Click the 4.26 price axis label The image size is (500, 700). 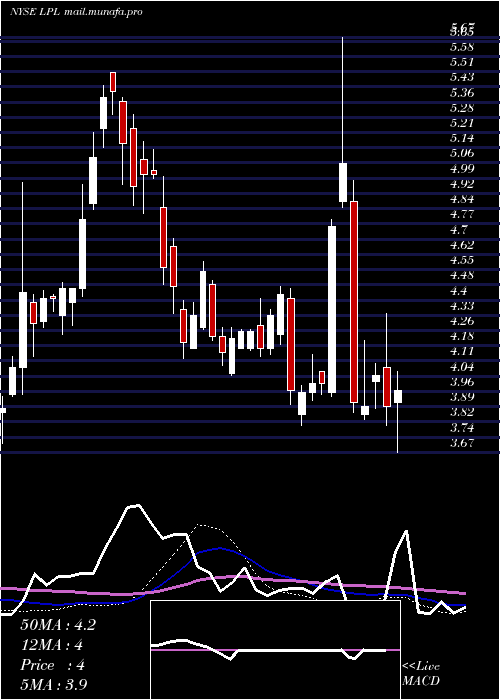[x=462, y=321]
